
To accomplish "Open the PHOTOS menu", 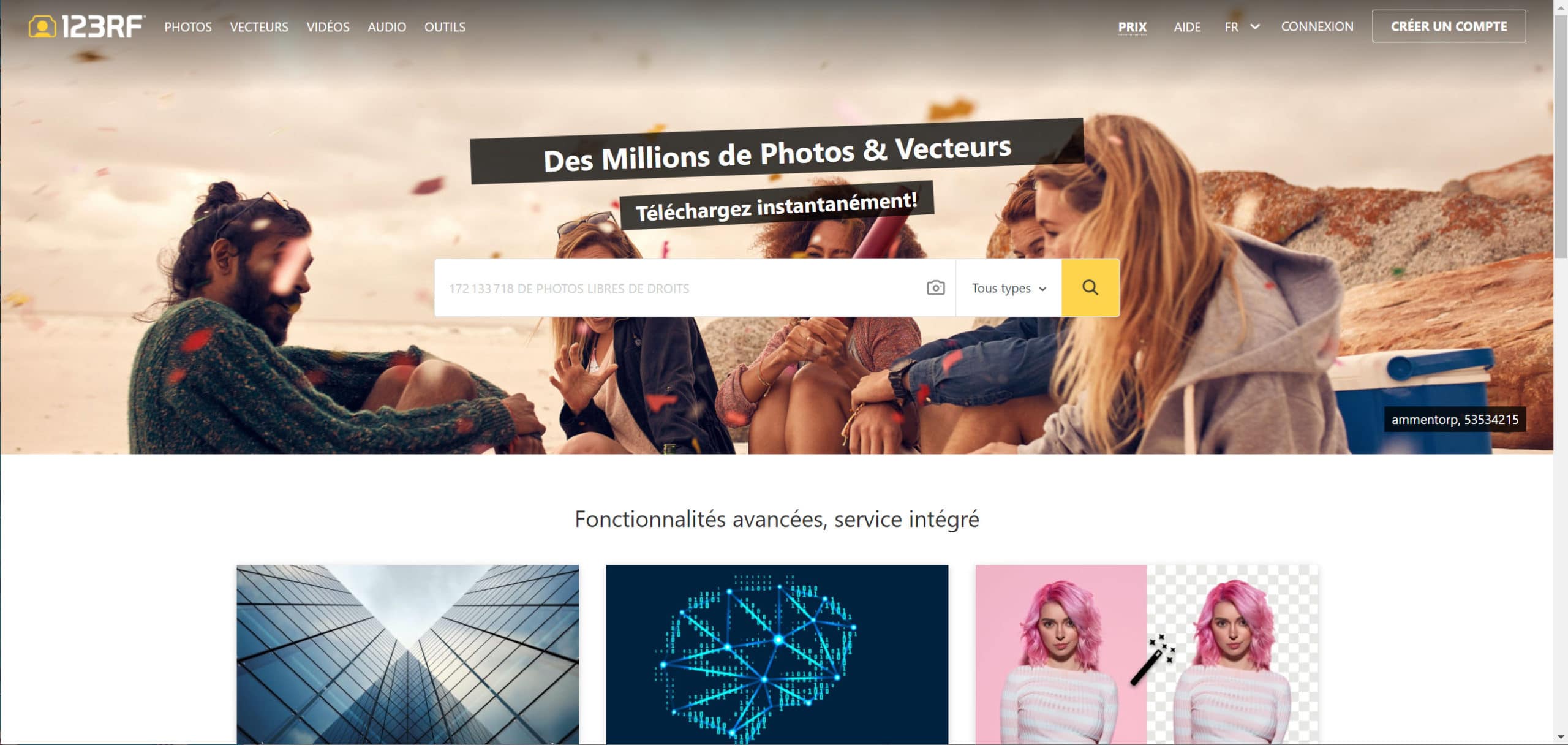I will click(x=188, y=27).
